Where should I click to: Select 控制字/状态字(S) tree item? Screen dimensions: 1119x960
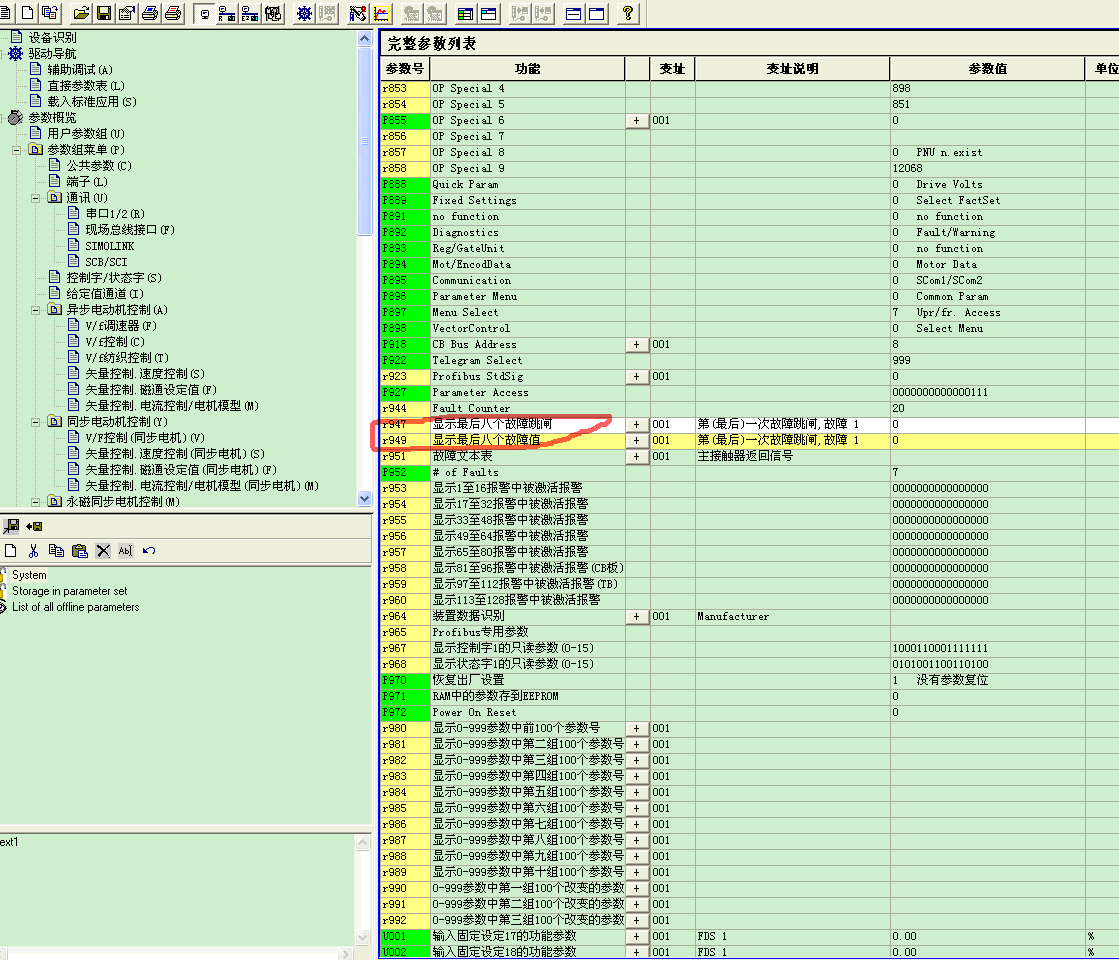(x=113, y=278)
